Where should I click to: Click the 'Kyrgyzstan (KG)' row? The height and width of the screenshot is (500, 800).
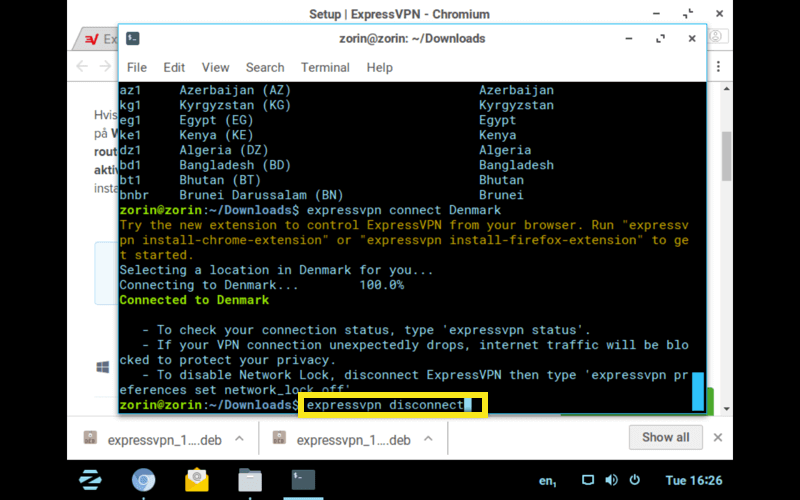coord(337,105)
